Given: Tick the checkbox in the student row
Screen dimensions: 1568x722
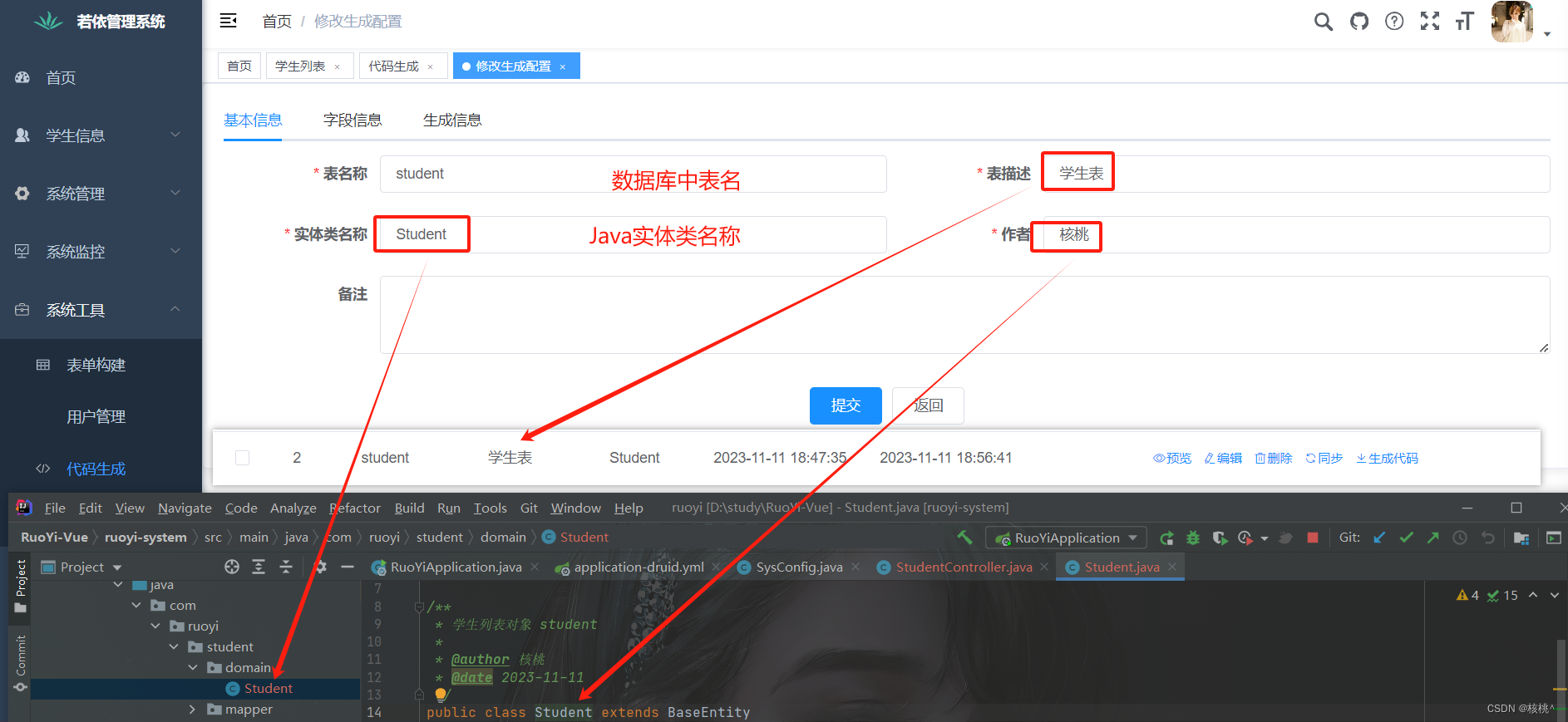Looking at the screenshot, I should [242, 458].
